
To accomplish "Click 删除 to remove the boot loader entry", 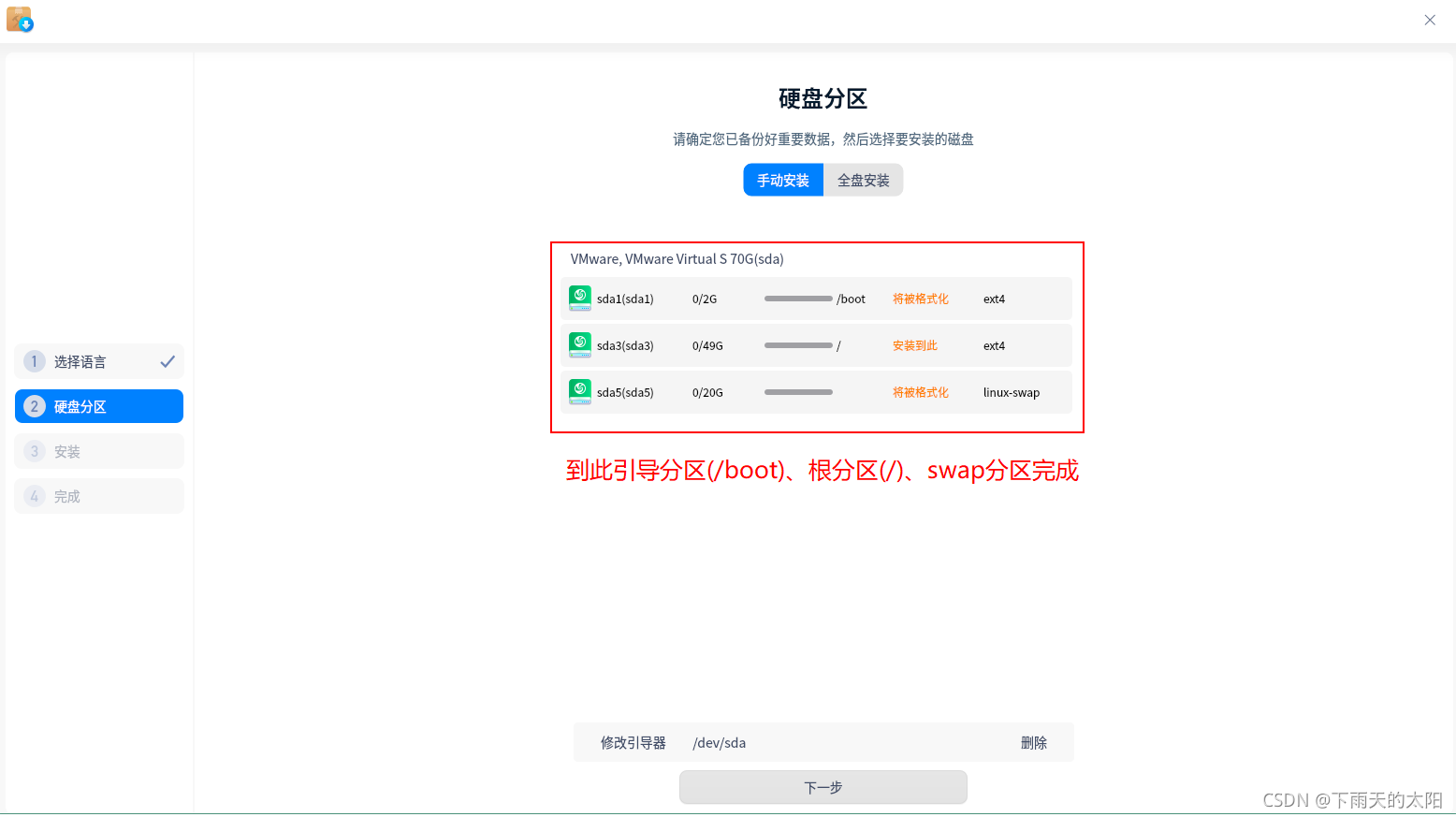I will point(1034,741).
